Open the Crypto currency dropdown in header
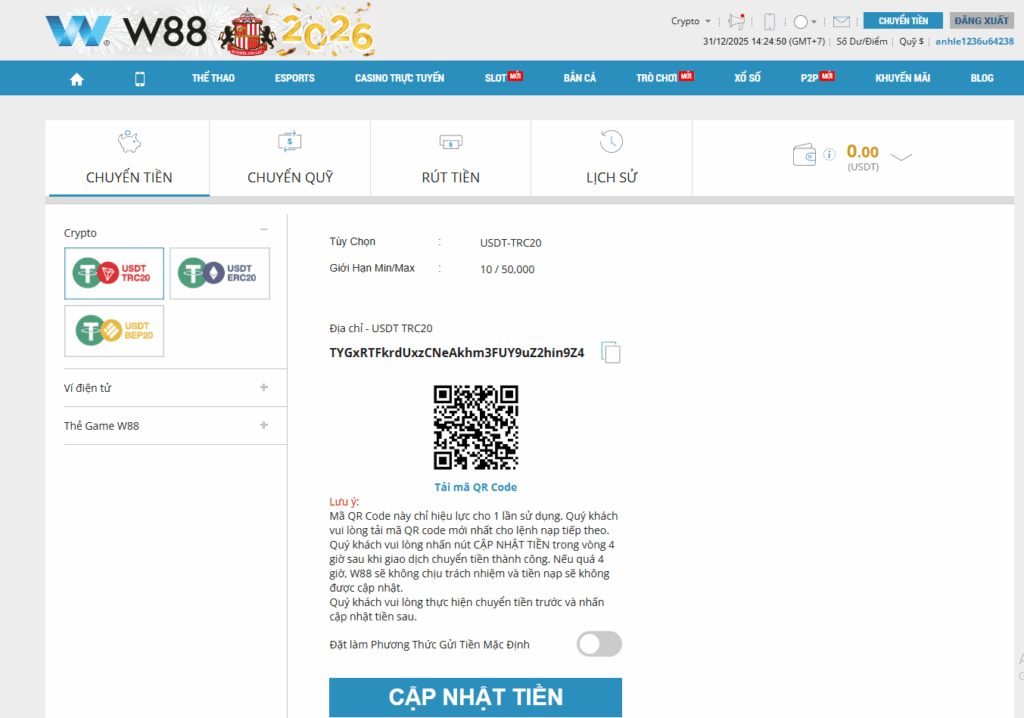The height and width of the screenshot is (718, 1024). coord(691,21)
